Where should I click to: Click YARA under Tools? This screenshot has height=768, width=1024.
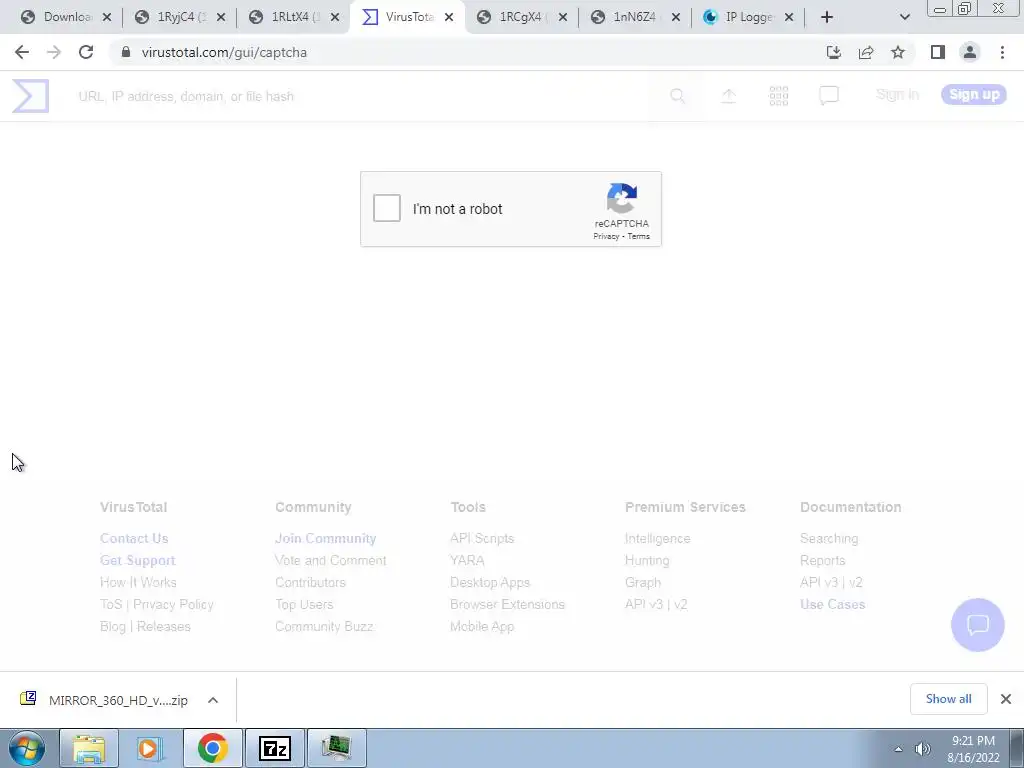467,560
